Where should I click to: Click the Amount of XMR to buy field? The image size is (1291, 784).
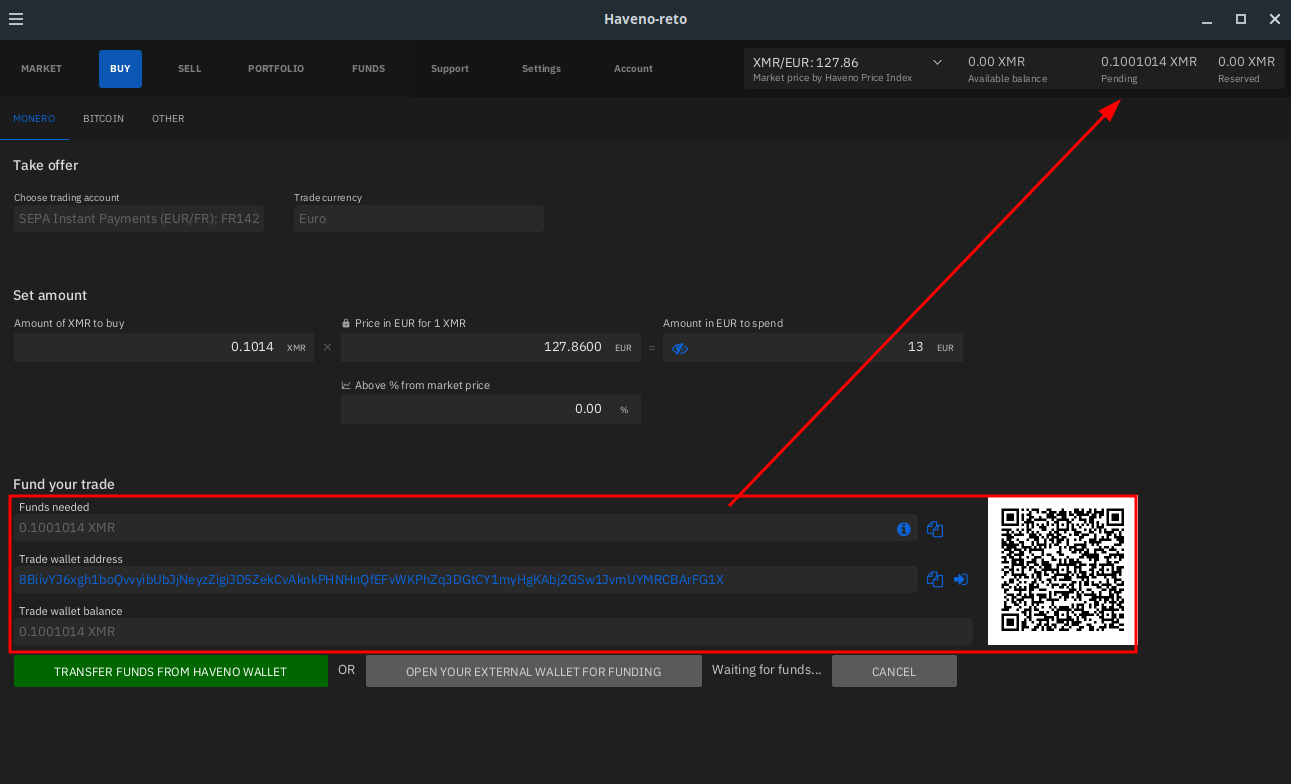[150, 348]
